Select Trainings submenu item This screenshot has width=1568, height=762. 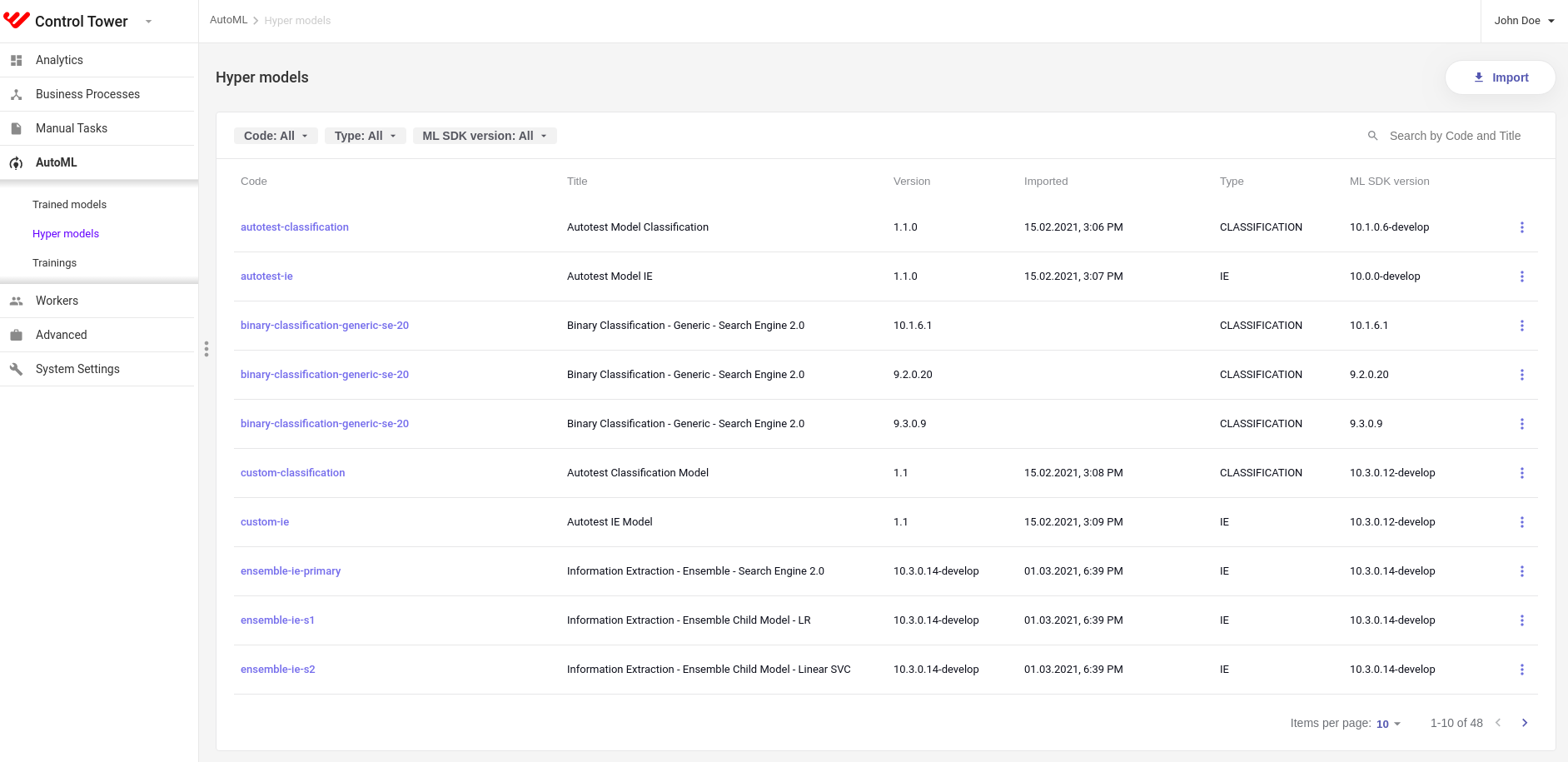[x=54, y=262]
